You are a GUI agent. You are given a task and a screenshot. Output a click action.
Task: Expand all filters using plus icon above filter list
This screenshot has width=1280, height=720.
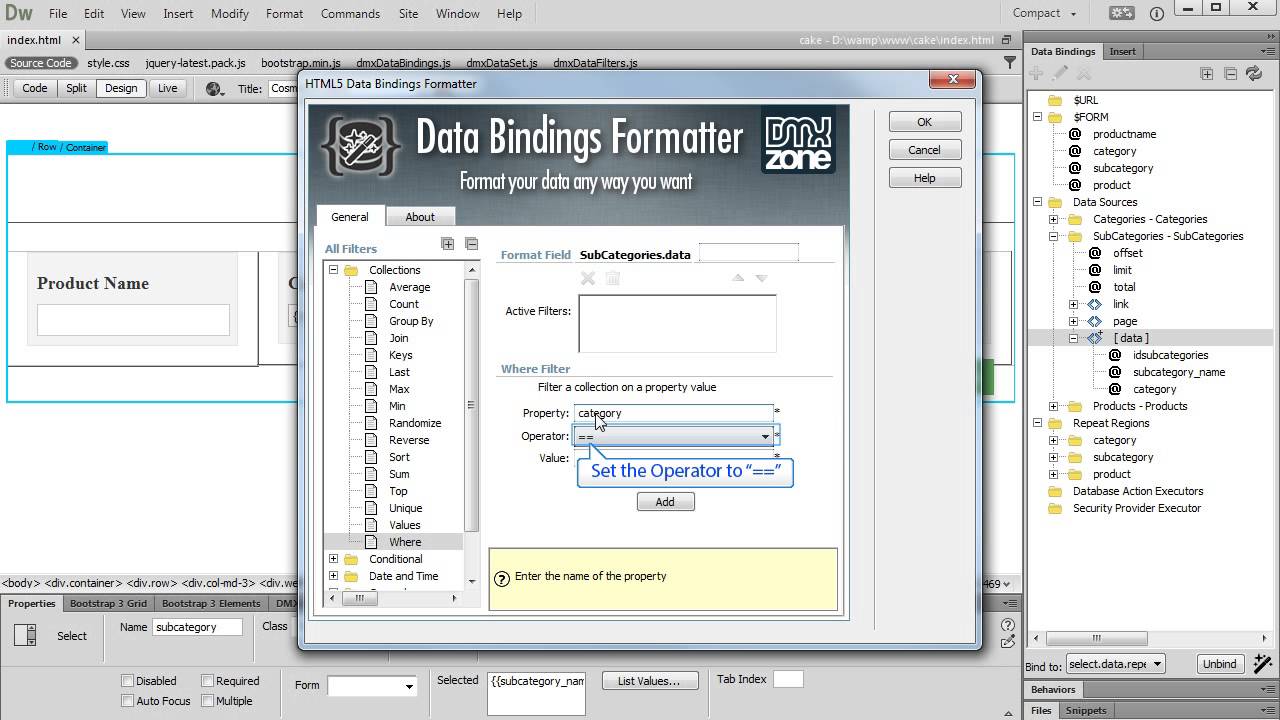pos(448,244)
